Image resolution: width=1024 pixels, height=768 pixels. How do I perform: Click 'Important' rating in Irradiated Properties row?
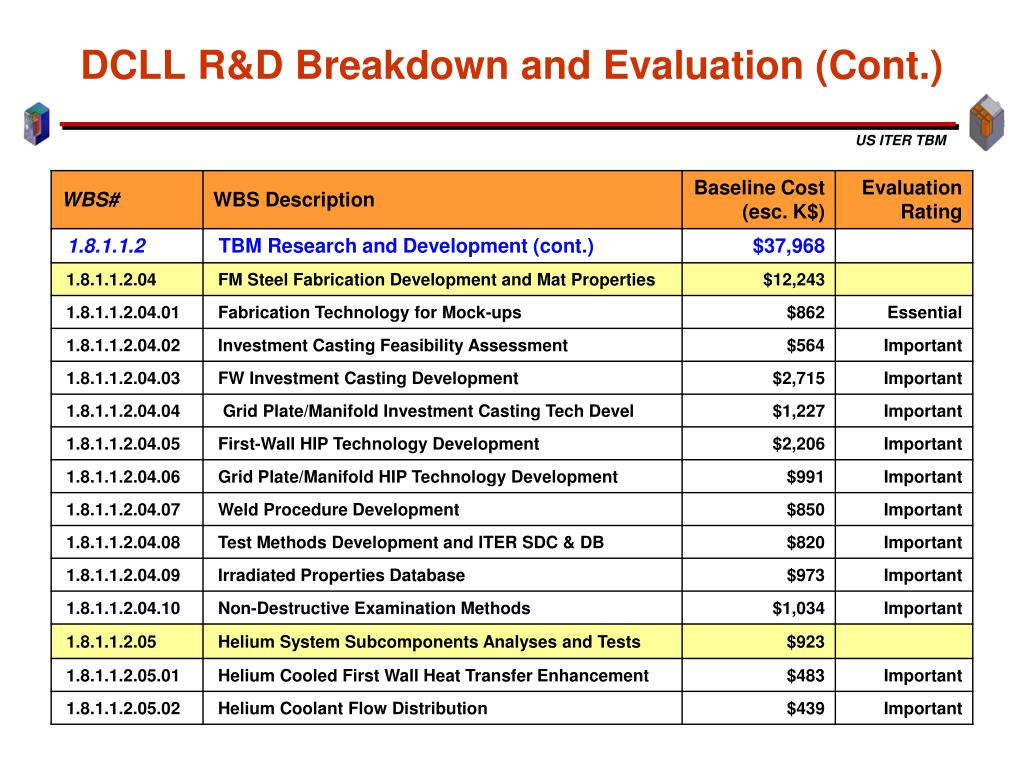click(923, 575)
